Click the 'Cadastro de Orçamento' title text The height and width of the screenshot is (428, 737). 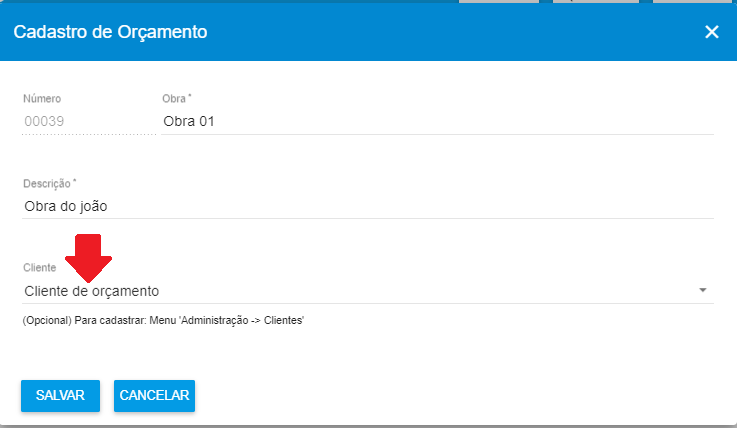click(x=110, y=32)
